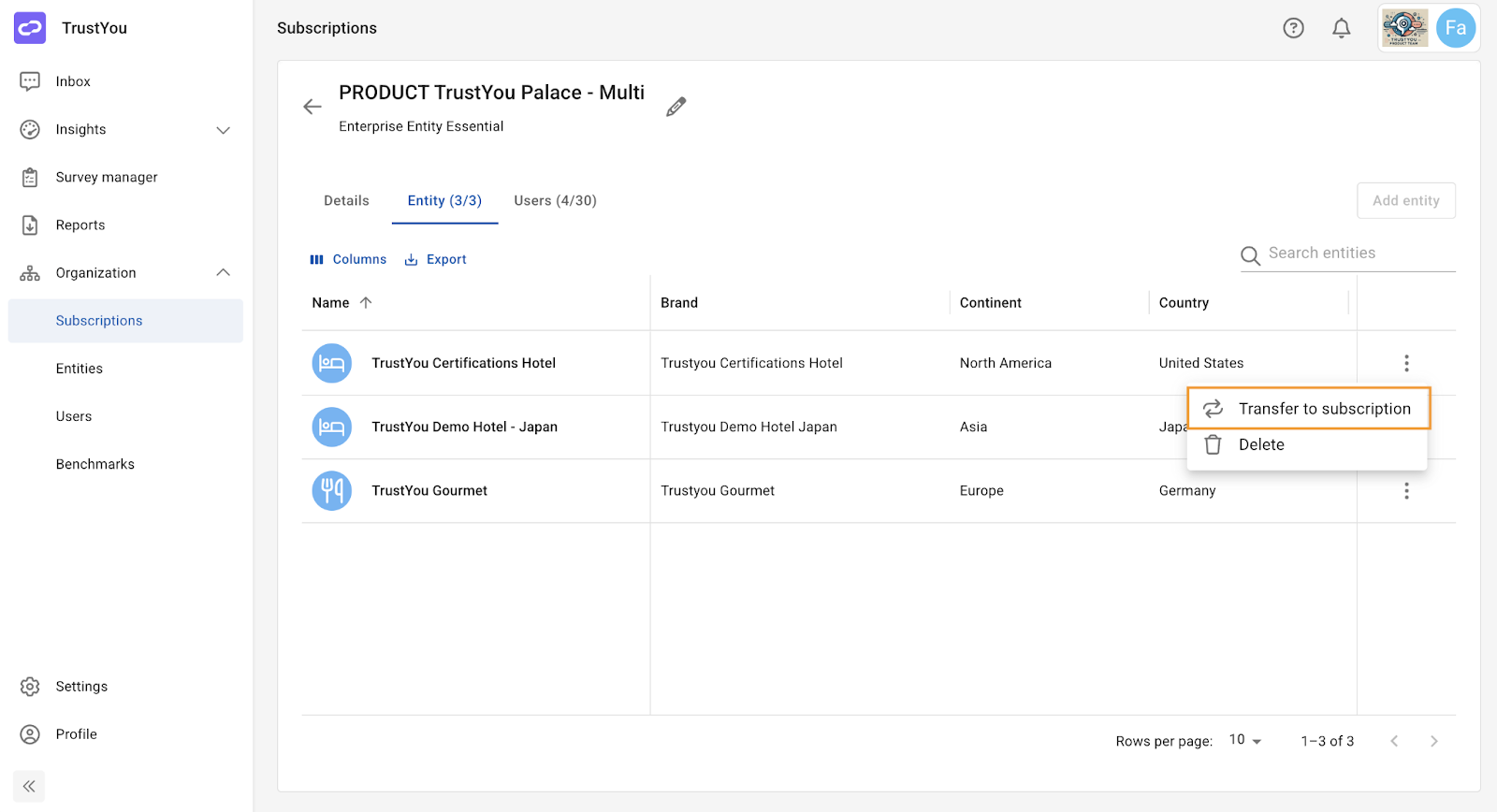Click the pencil edit icon beside subscription title
Image resolution: width=1497 pixels, height=812 pixels.
(676, 107)
